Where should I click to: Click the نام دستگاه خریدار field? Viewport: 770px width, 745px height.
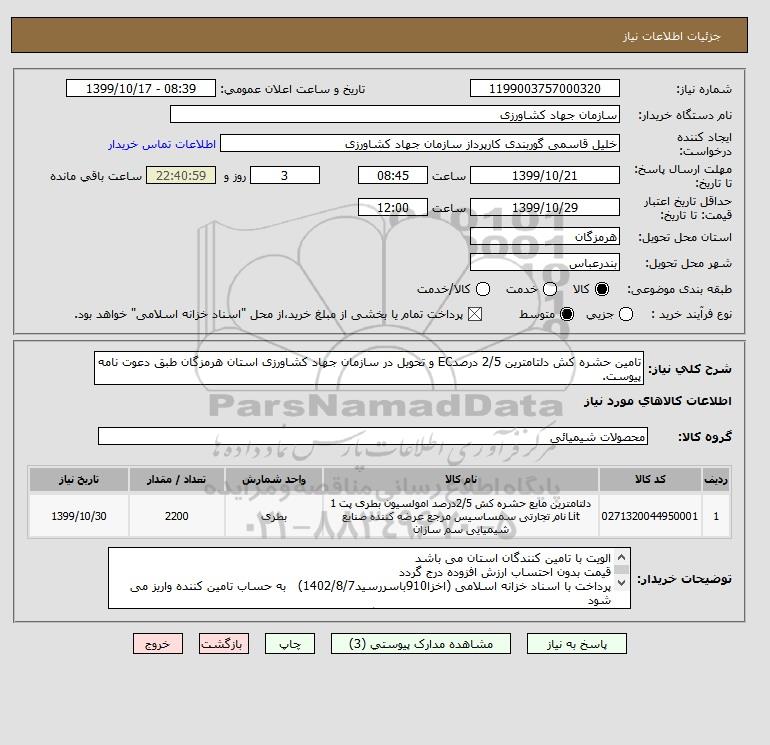click(x=395, y=114)
